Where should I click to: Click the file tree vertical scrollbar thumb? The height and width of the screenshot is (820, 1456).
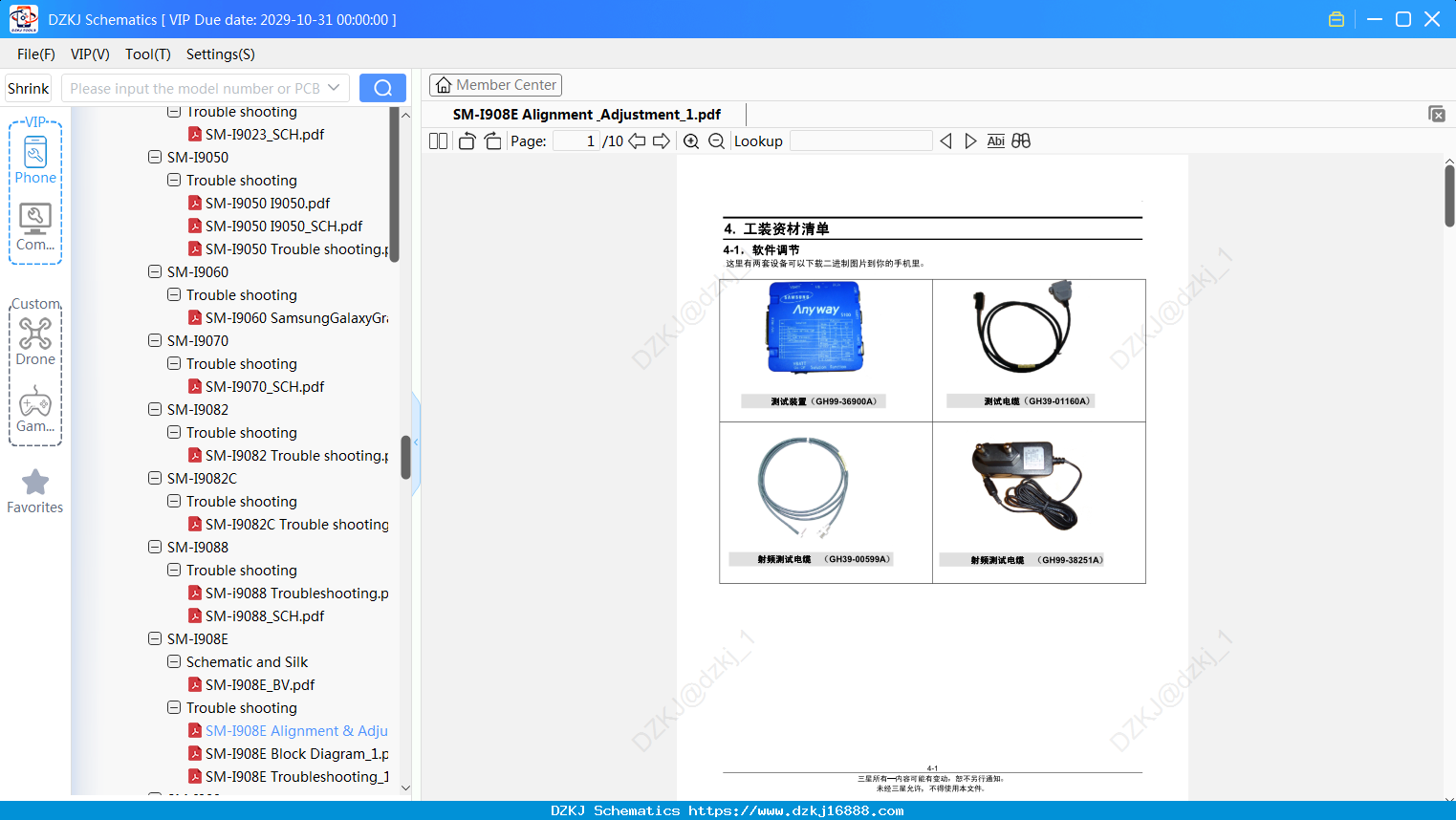405,458
